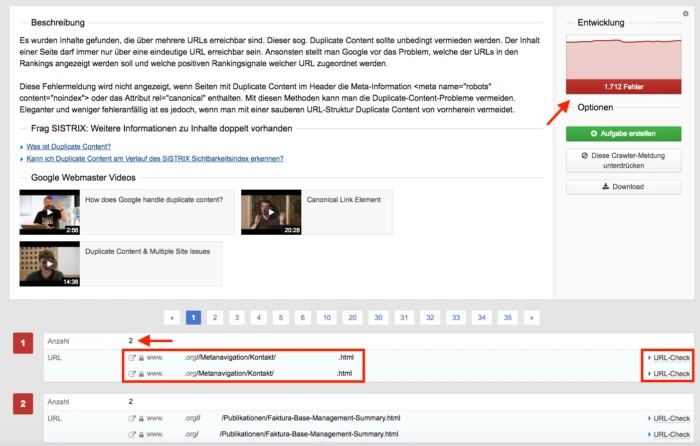Open external link icon of first Kontakt URL
Viewport: 700px width, 446px height.
(x=132, y=357)
